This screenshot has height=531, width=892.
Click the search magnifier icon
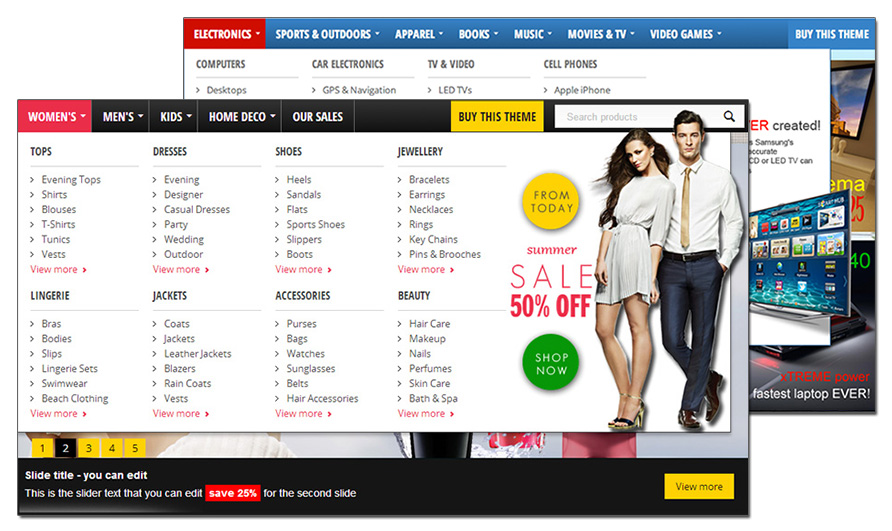click(729, 117)
